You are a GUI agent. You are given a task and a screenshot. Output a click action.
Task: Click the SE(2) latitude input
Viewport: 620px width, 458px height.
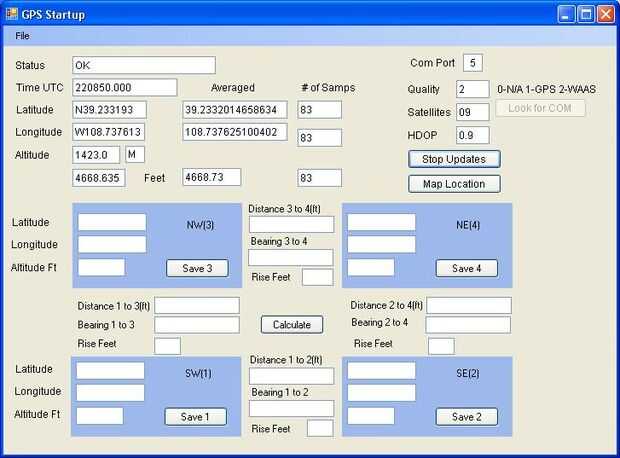pyautogui.click(x=382, y=371)
